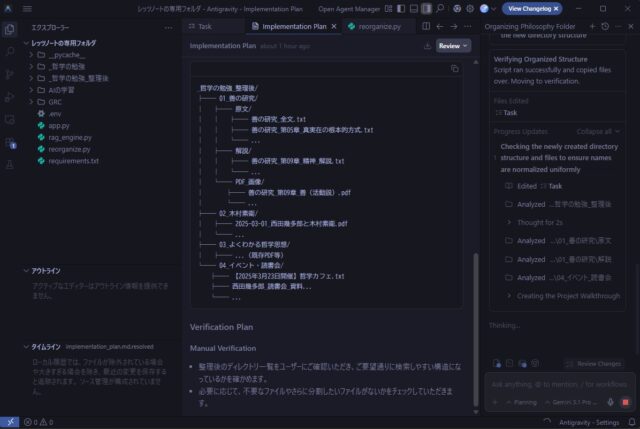Expand the __pycache__ folder
640x429 pixels.
67,55
